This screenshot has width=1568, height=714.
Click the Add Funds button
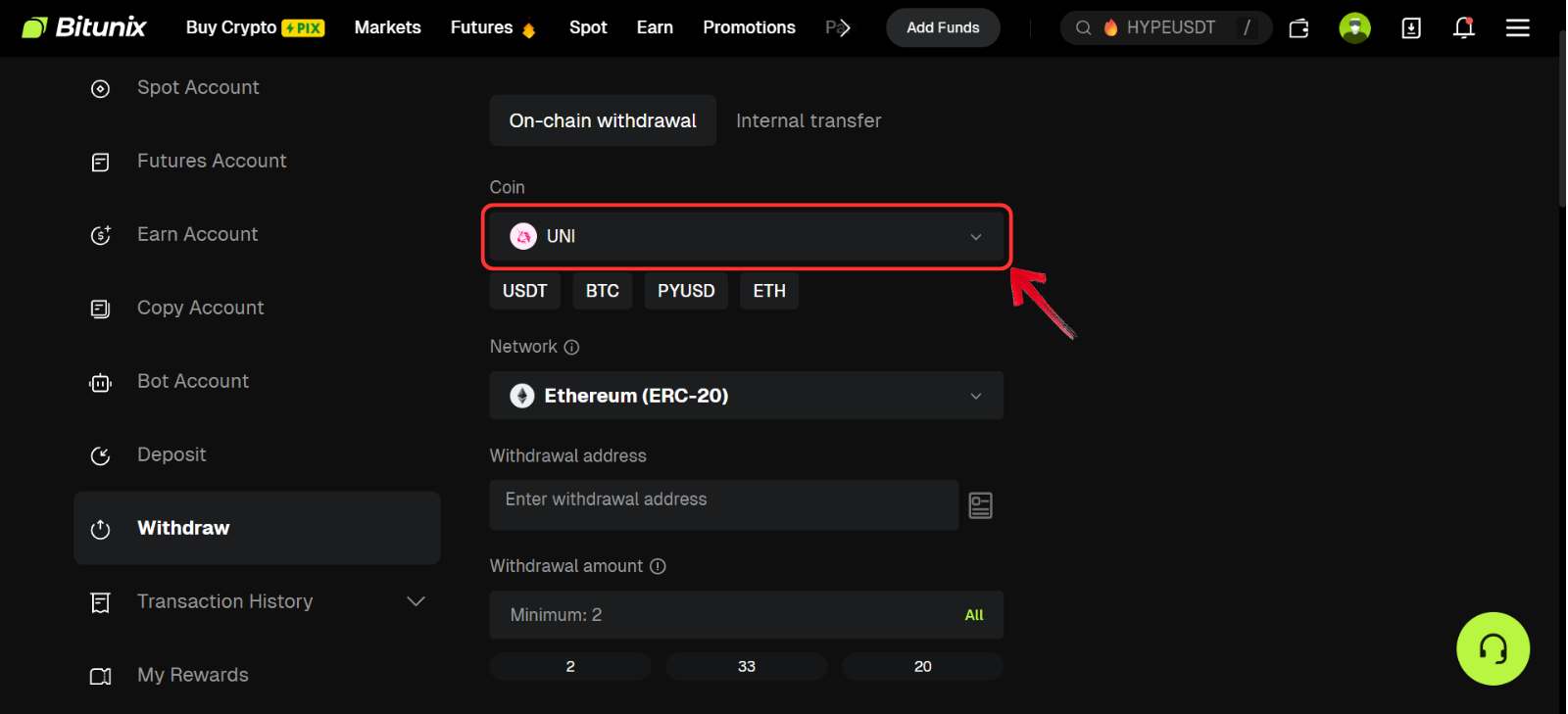pyautogui.click(x=942, y=27)
